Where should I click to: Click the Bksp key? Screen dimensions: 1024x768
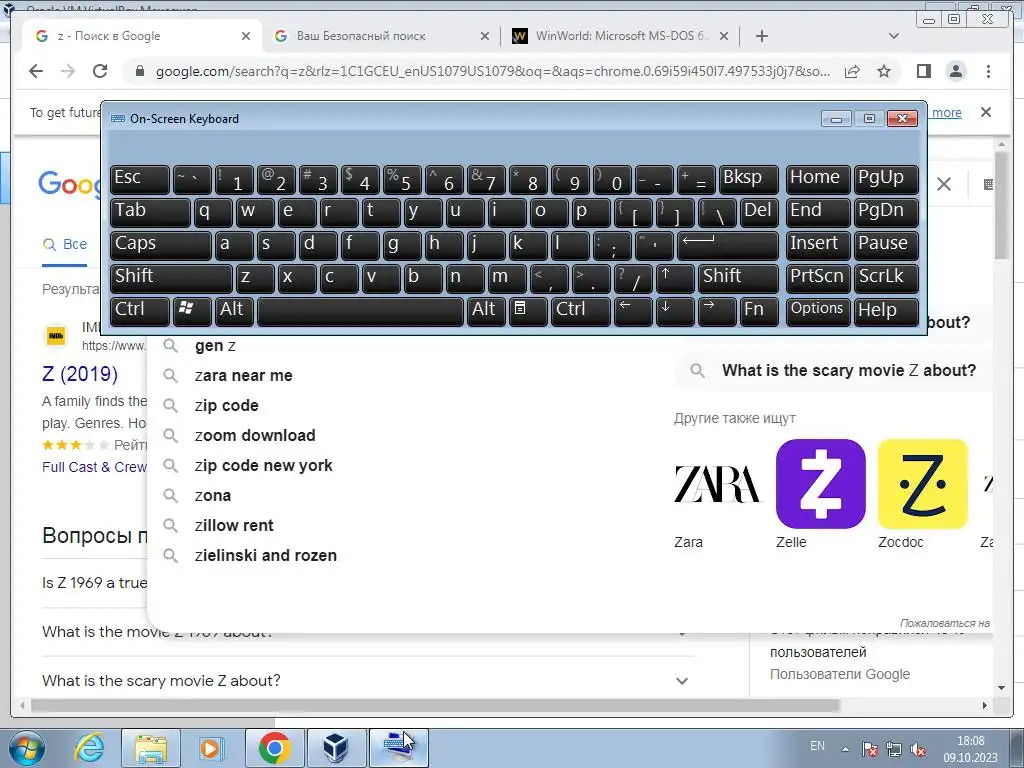pos(748,180)
